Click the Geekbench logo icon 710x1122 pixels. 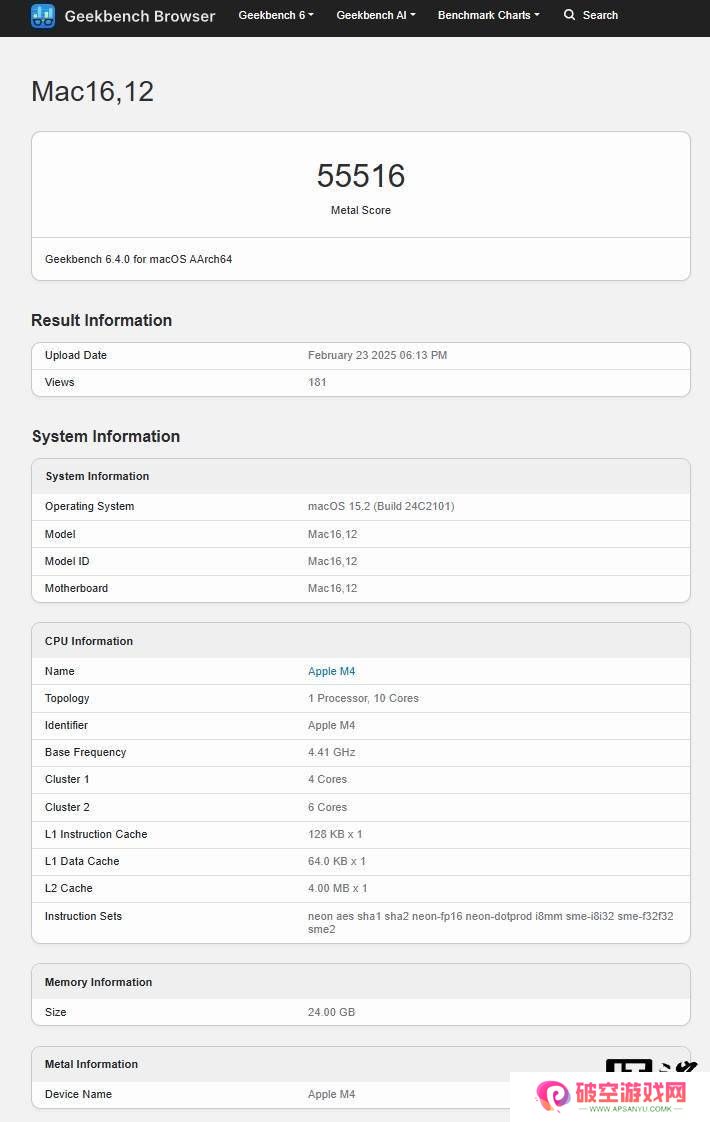point(43,16)
